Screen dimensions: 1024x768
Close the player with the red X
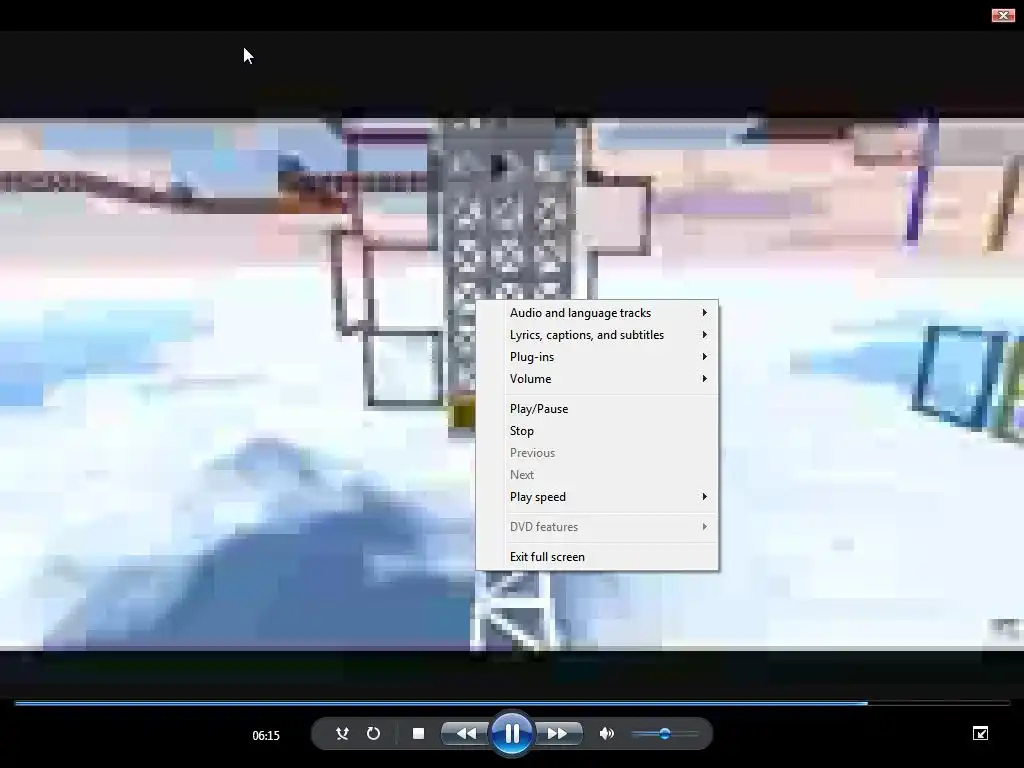pos(1002,15)
